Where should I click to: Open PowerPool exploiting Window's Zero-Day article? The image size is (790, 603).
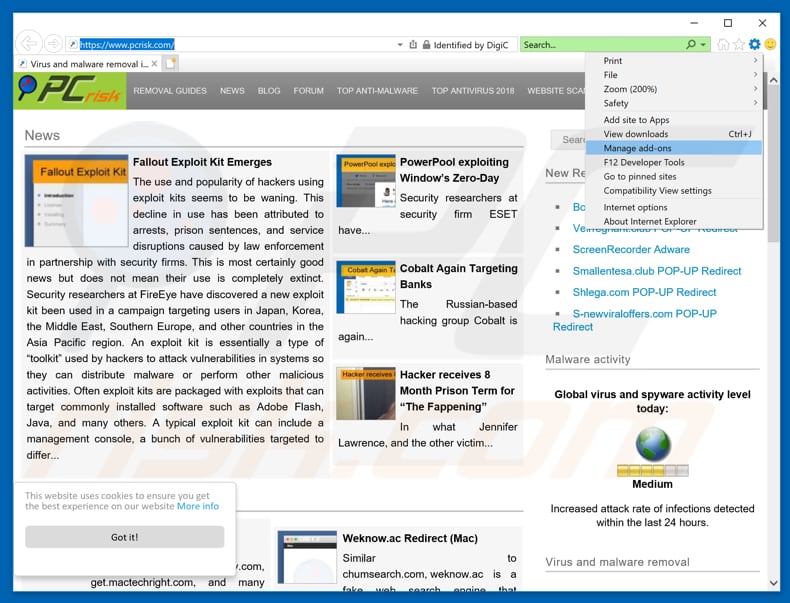pos(454,170)
